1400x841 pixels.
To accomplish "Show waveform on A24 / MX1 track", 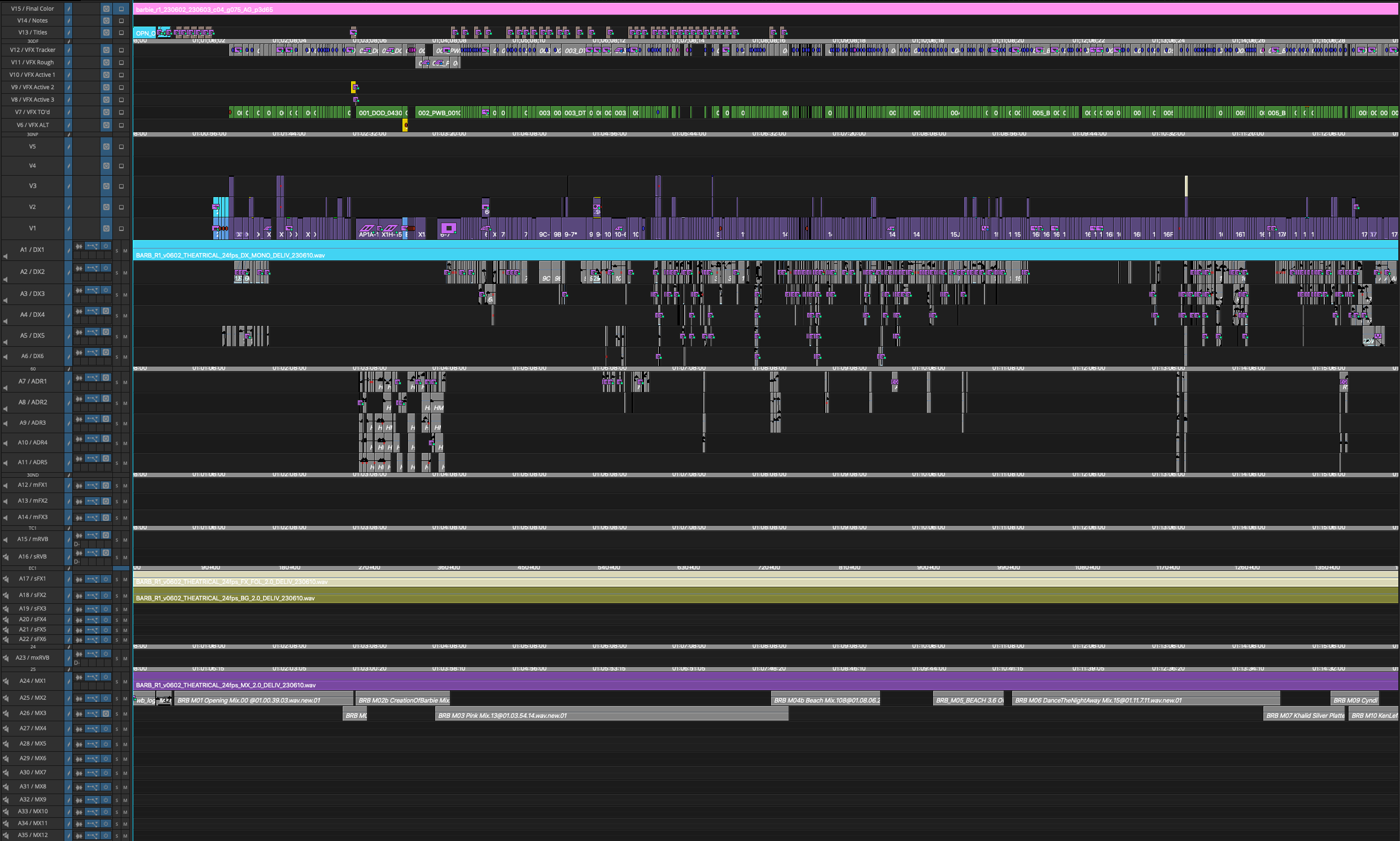I will 78,677.
